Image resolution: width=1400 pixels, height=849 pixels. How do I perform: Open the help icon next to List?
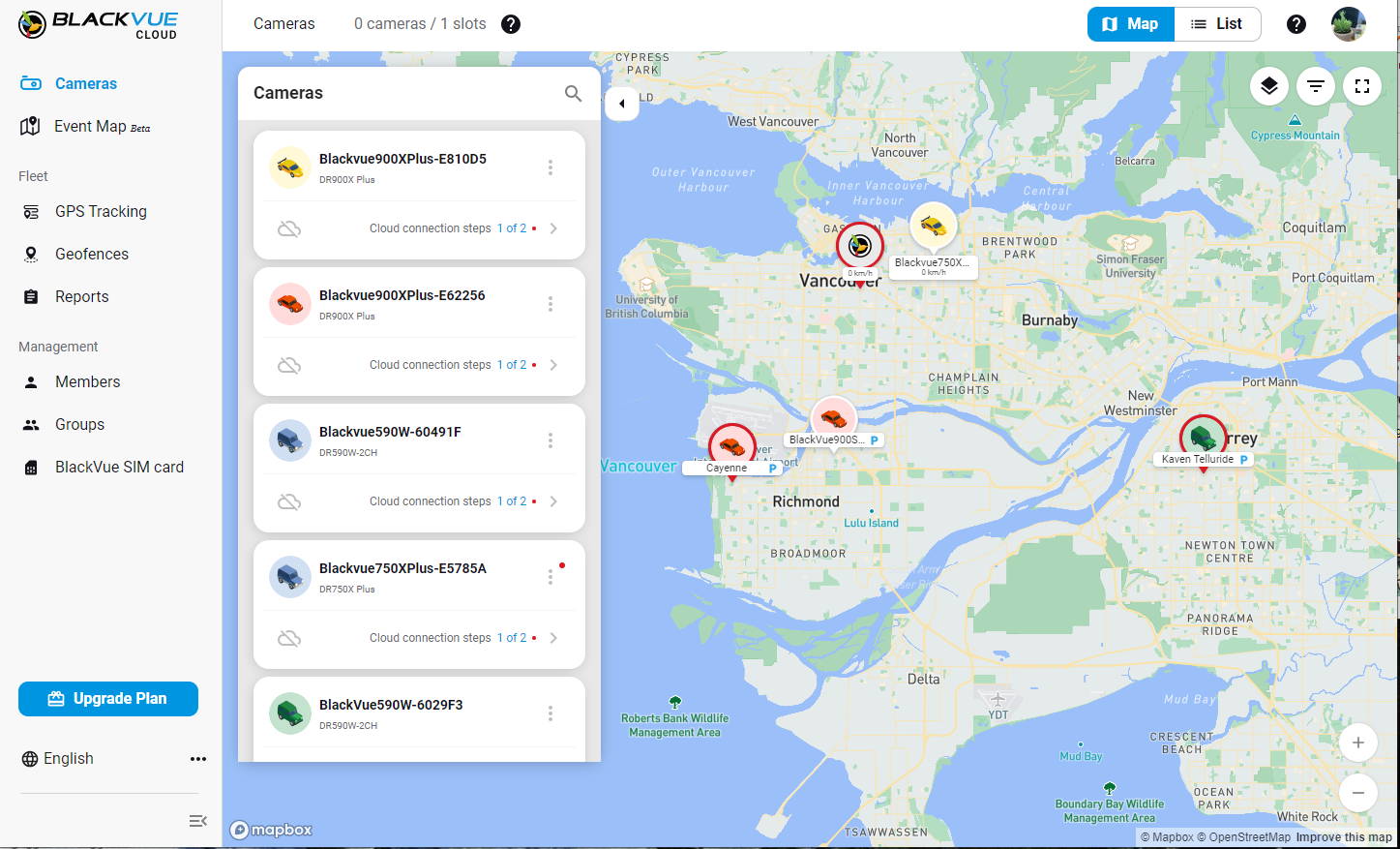[x=1296, y=24]
